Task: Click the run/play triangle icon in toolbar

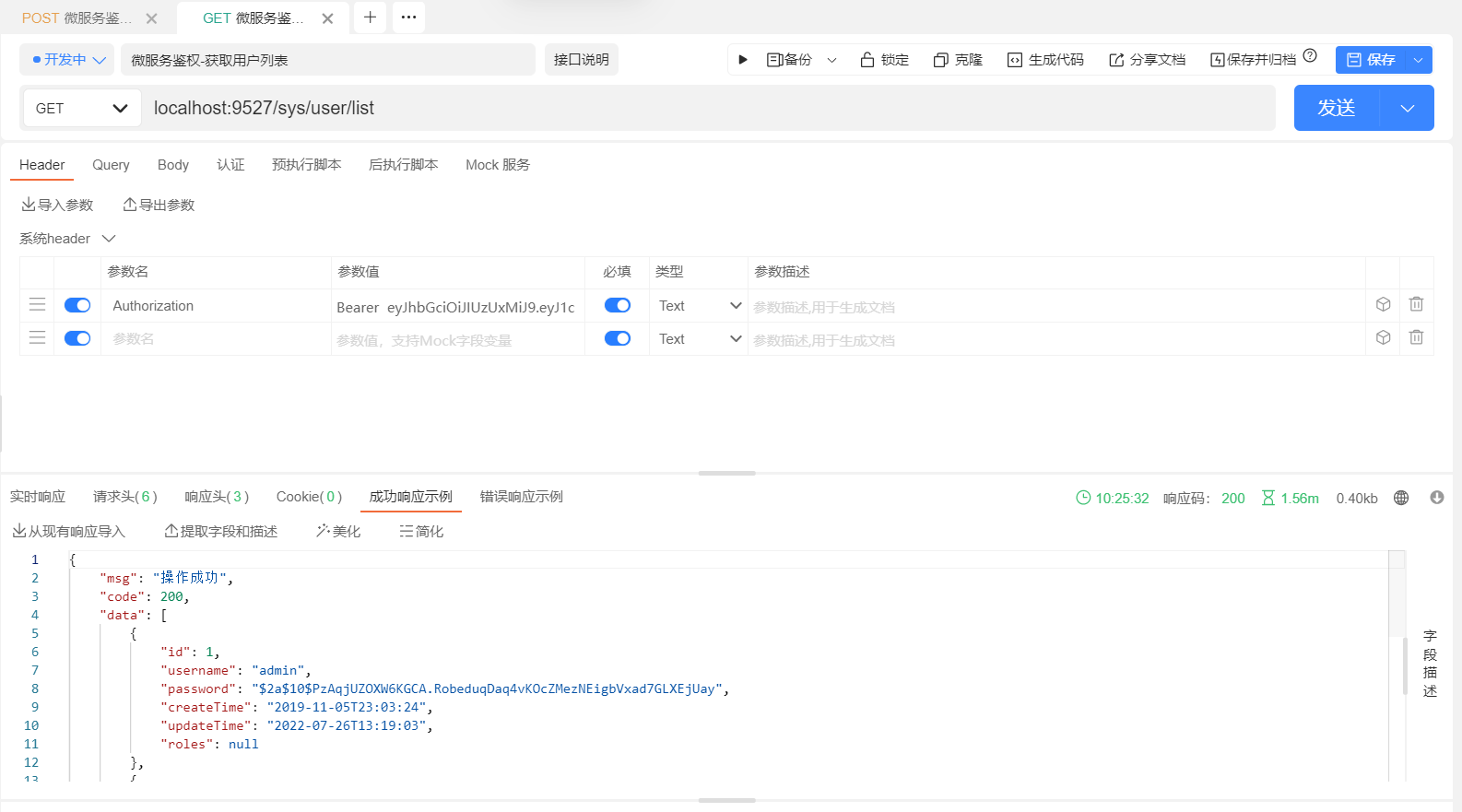Action: pos(743,60)
